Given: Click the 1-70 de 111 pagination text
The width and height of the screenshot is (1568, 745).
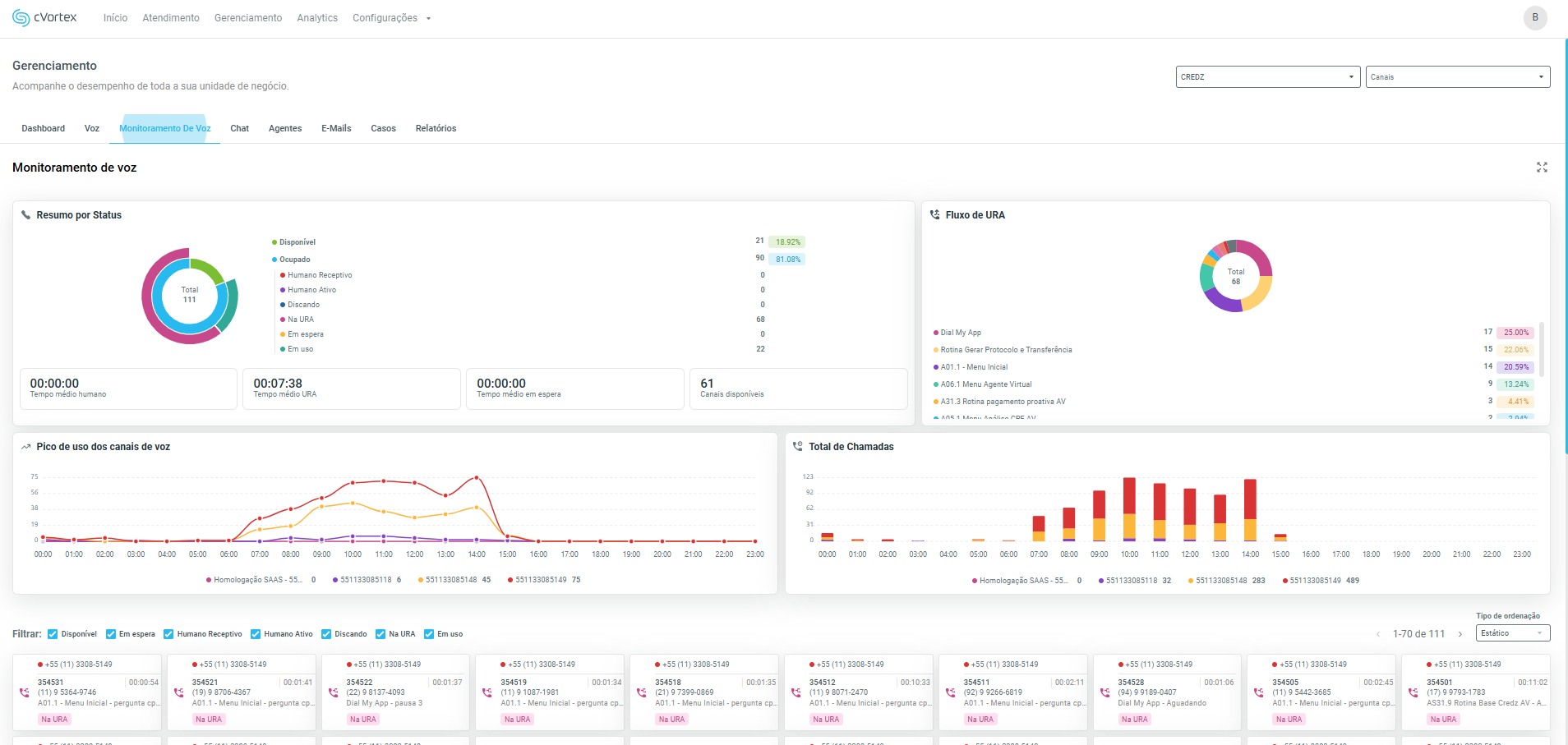Looking at the screenshot, I should click(1418, 634).
